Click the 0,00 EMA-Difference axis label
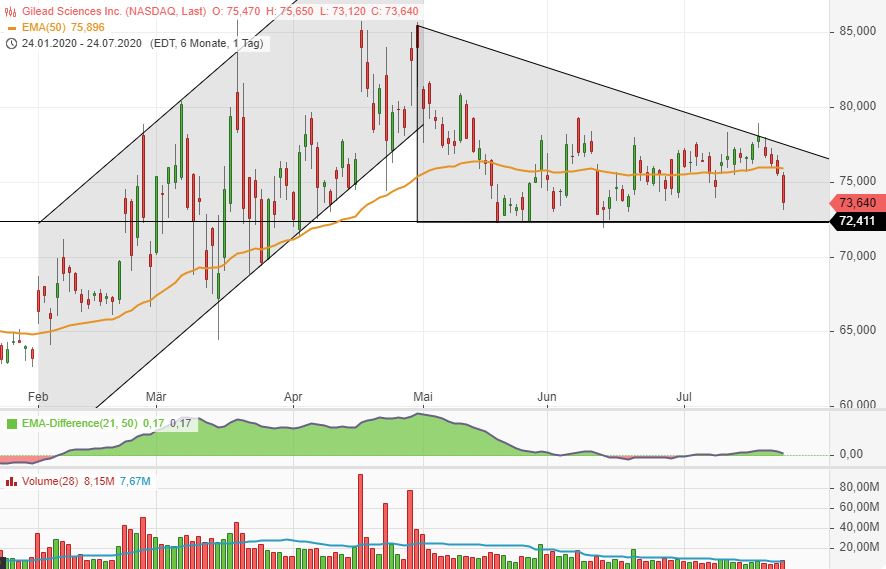This screenshot has width=886, height=569. pos(851,454)
